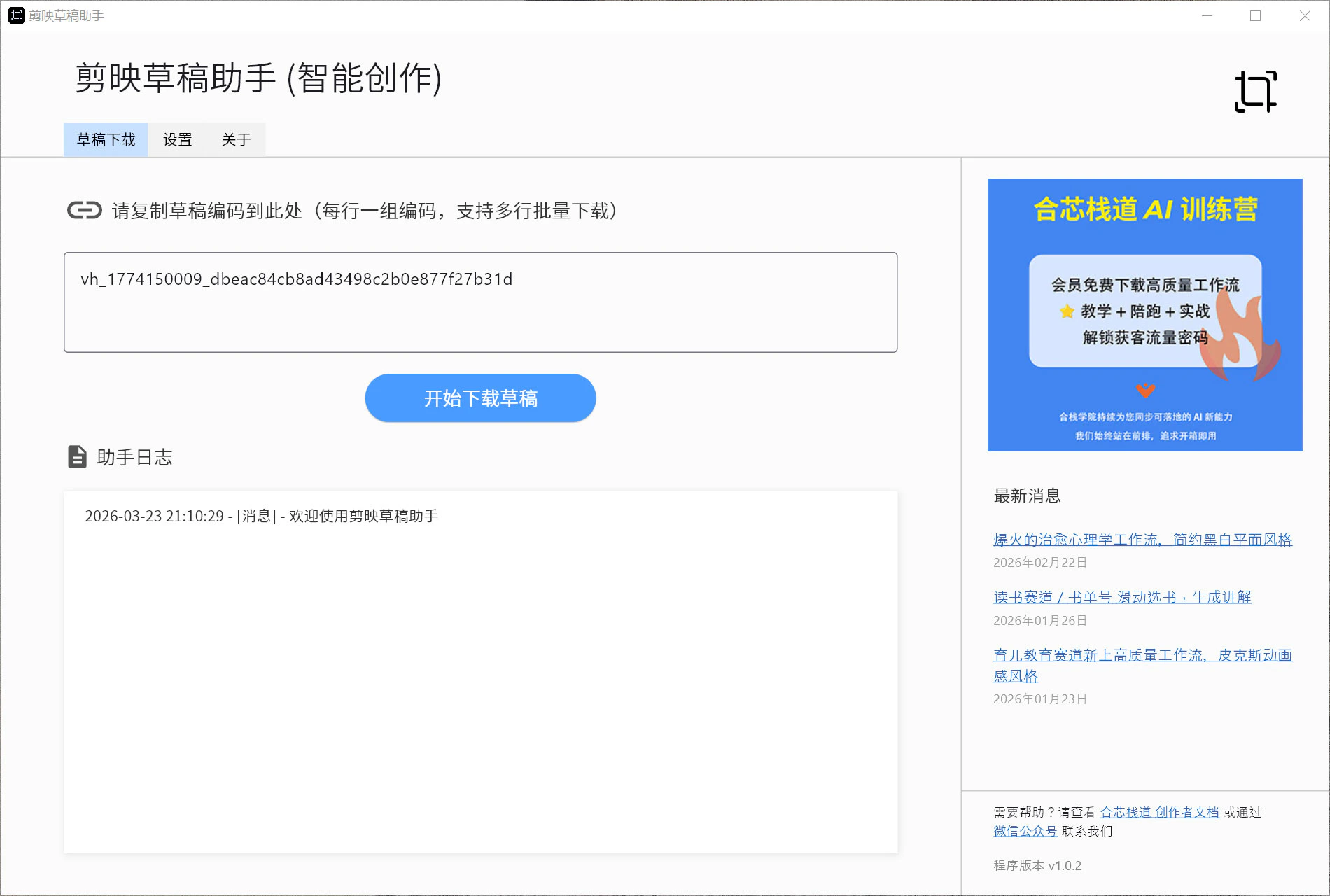Image resolution: width=1330 pixels, height=896 pixels.
Task: Open the 爆火的治愈心理学工作流 news link
Action: [1142, 540]
